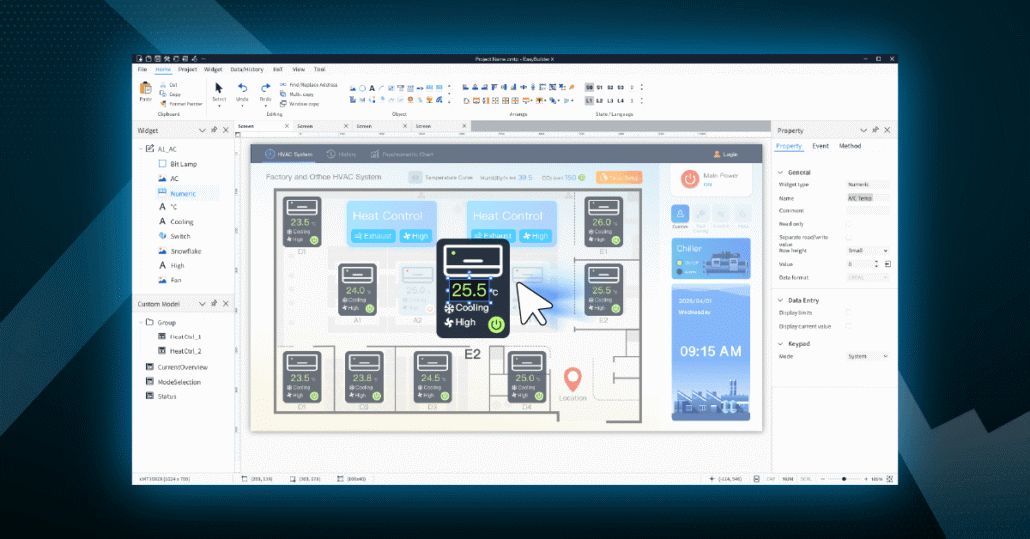Open the Custom Model panel options chevron

(x=202, y=303)
